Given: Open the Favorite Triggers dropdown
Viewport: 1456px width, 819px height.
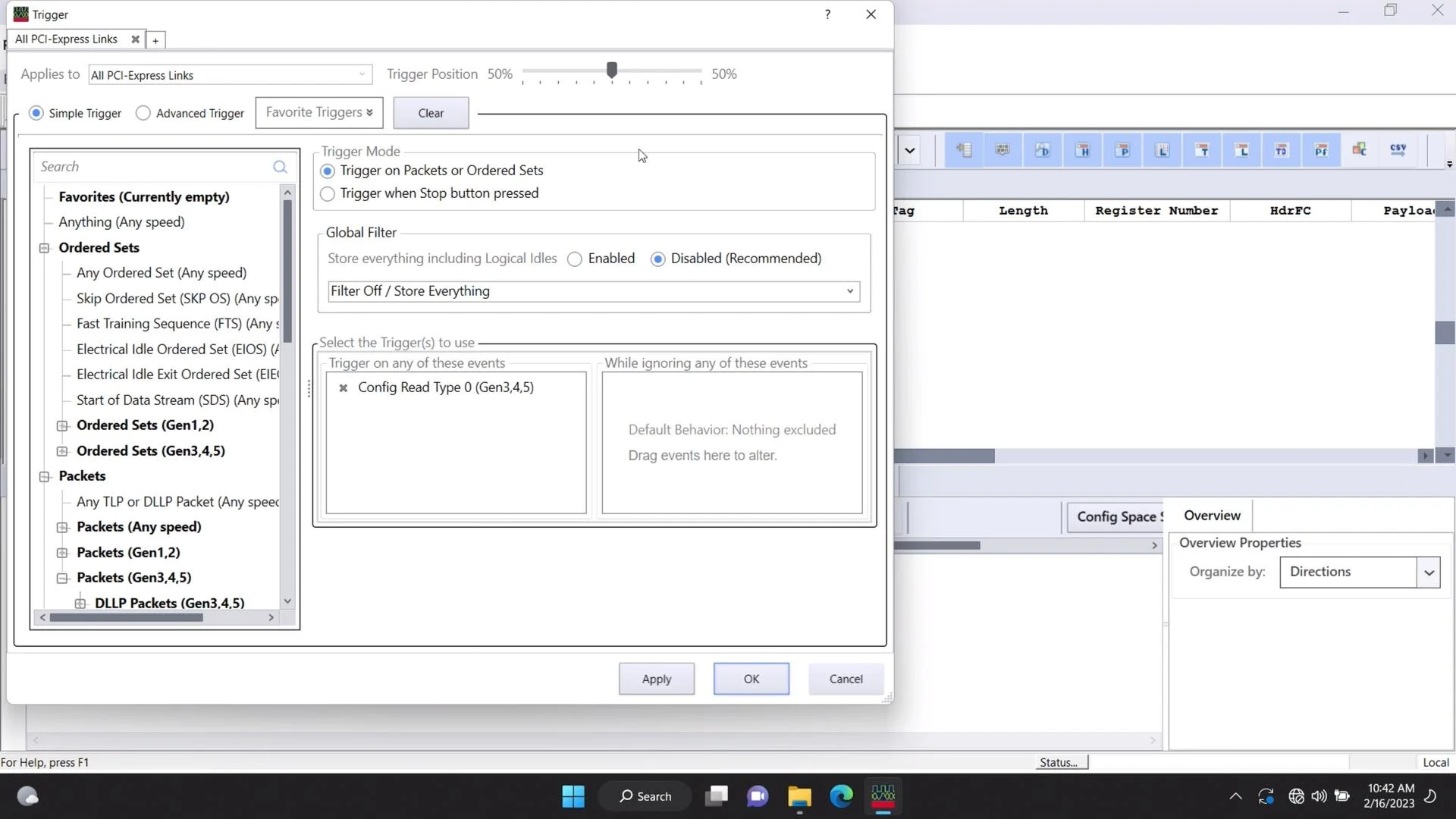Looking at the screenshot, I should tap(319, 112).
